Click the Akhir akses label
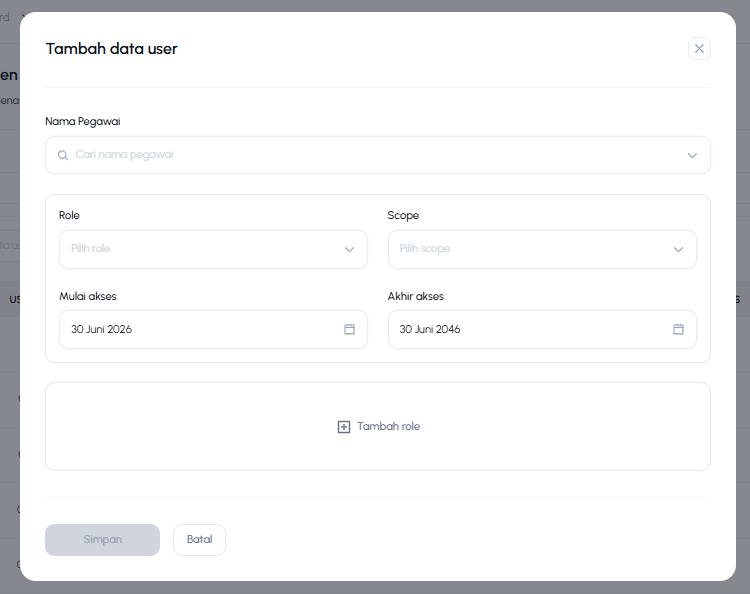 coord(415,296)
